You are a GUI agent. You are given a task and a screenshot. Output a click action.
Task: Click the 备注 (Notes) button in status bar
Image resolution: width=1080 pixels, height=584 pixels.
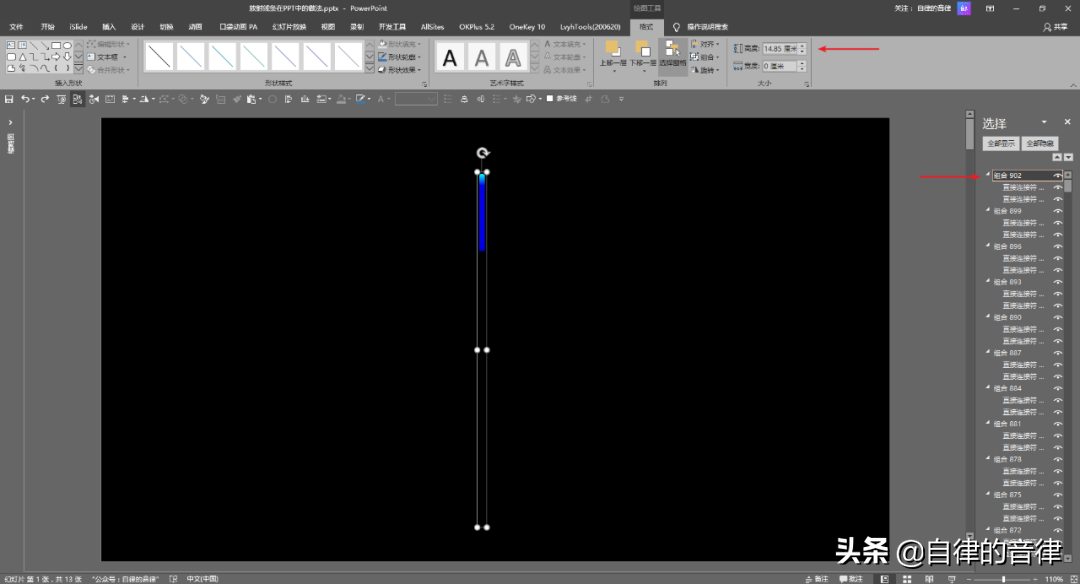(x=816, y=579)
